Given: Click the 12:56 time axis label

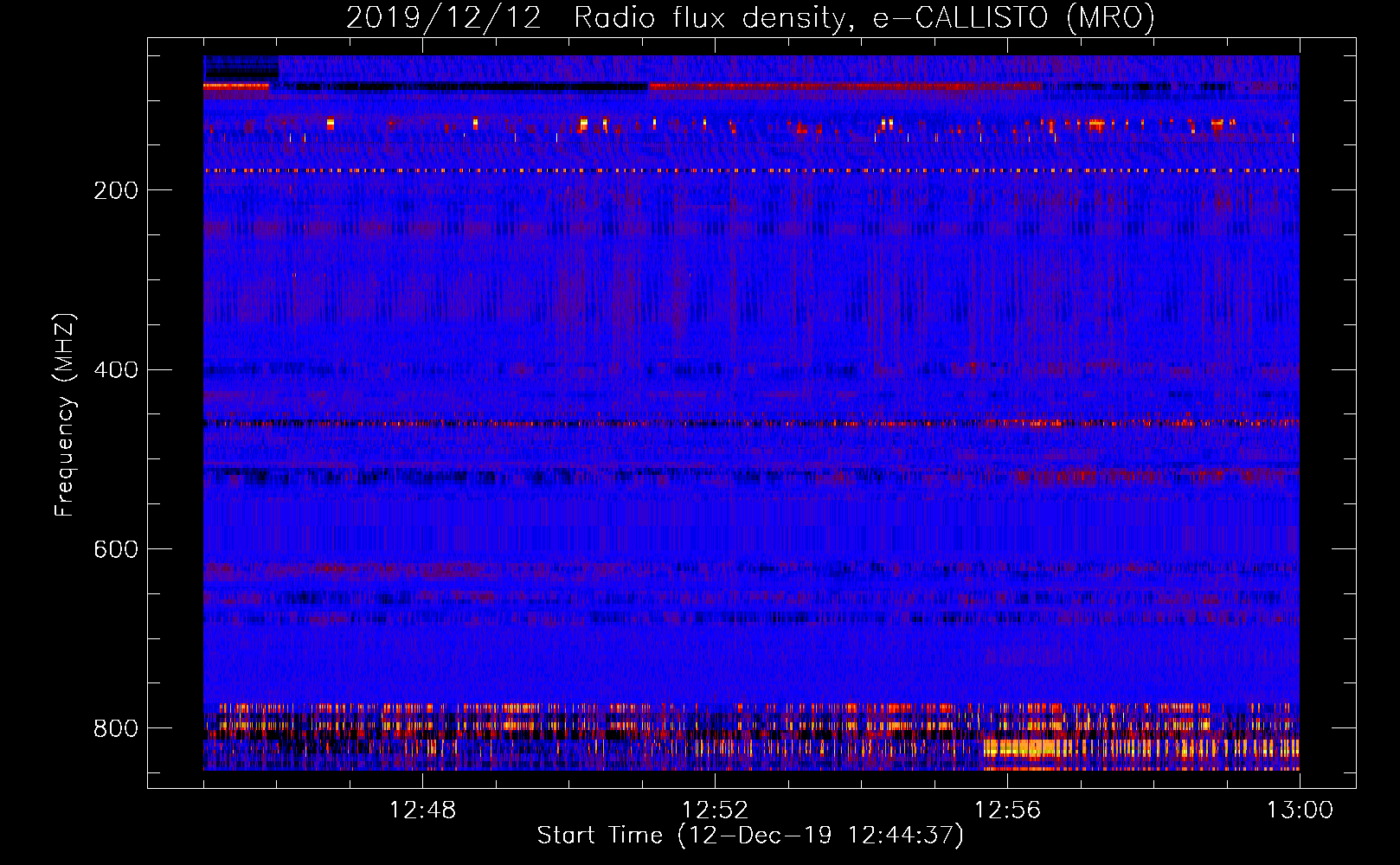Looking at the screenshot, I should (1007, 811).
